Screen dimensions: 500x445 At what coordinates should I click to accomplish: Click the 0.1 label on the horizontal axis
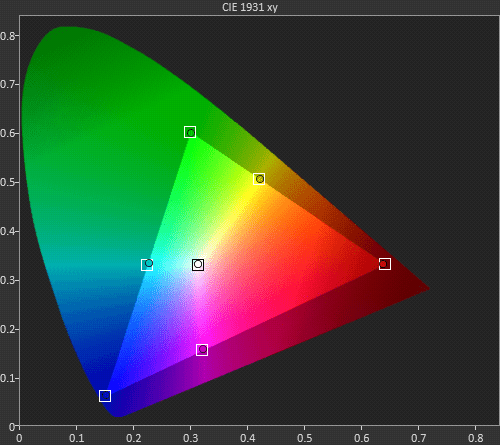[77, 438]
